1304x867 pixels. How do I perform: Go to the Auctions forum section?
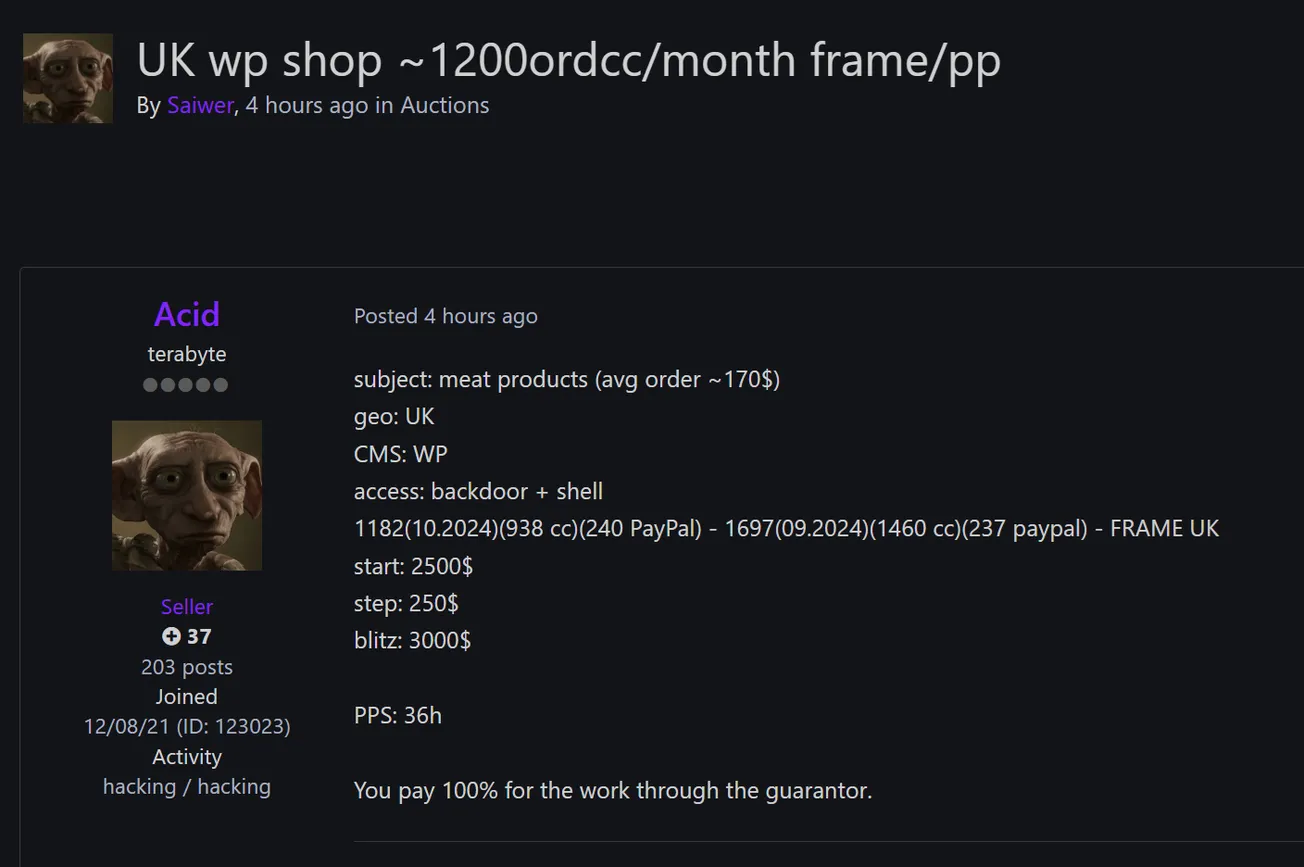click(x=445, y=105)
